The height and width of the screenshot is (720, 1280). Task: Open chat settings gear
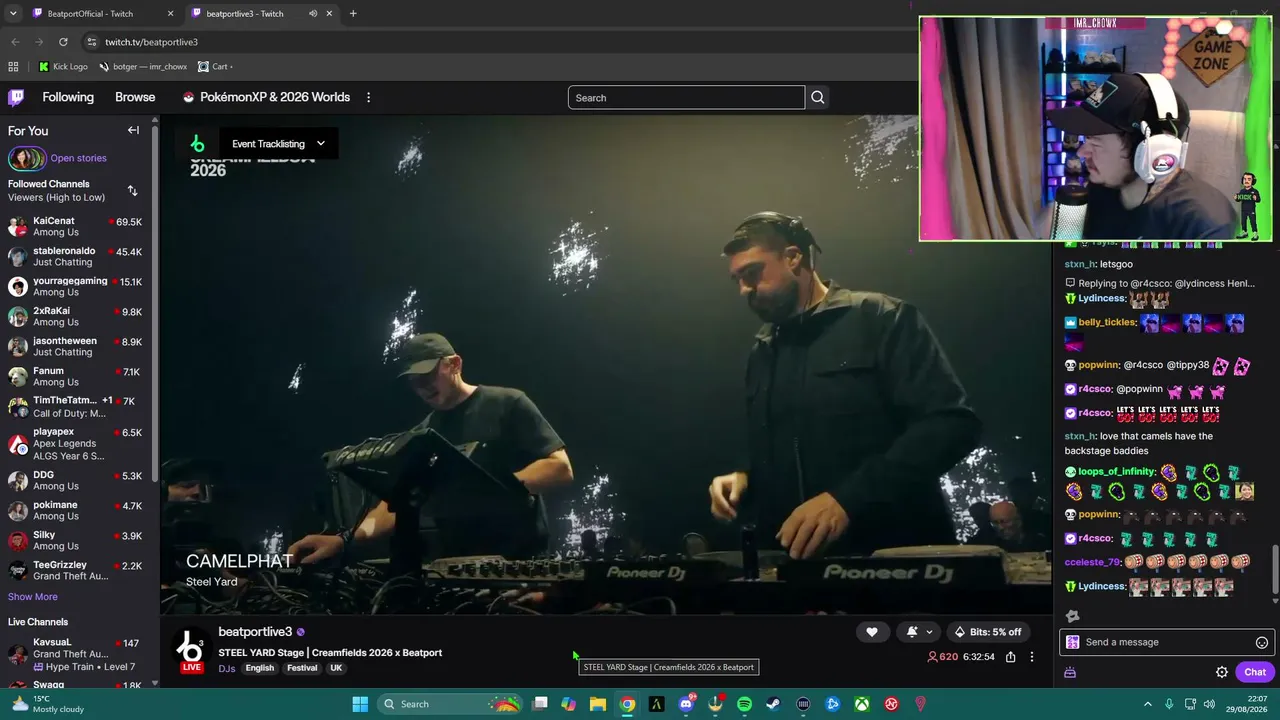click(1221, 672)
